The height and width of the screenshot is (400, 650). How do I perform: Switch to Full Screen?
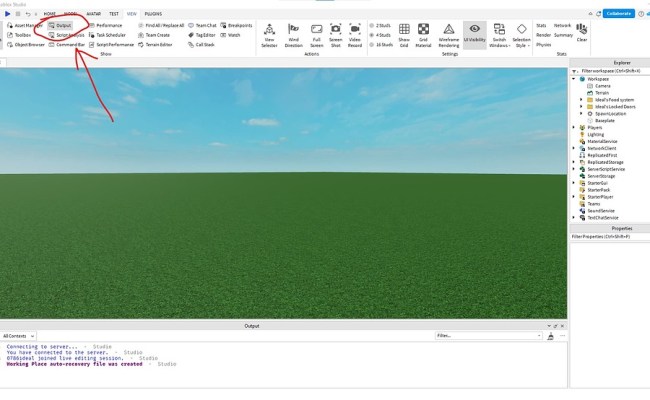(317, 36)
